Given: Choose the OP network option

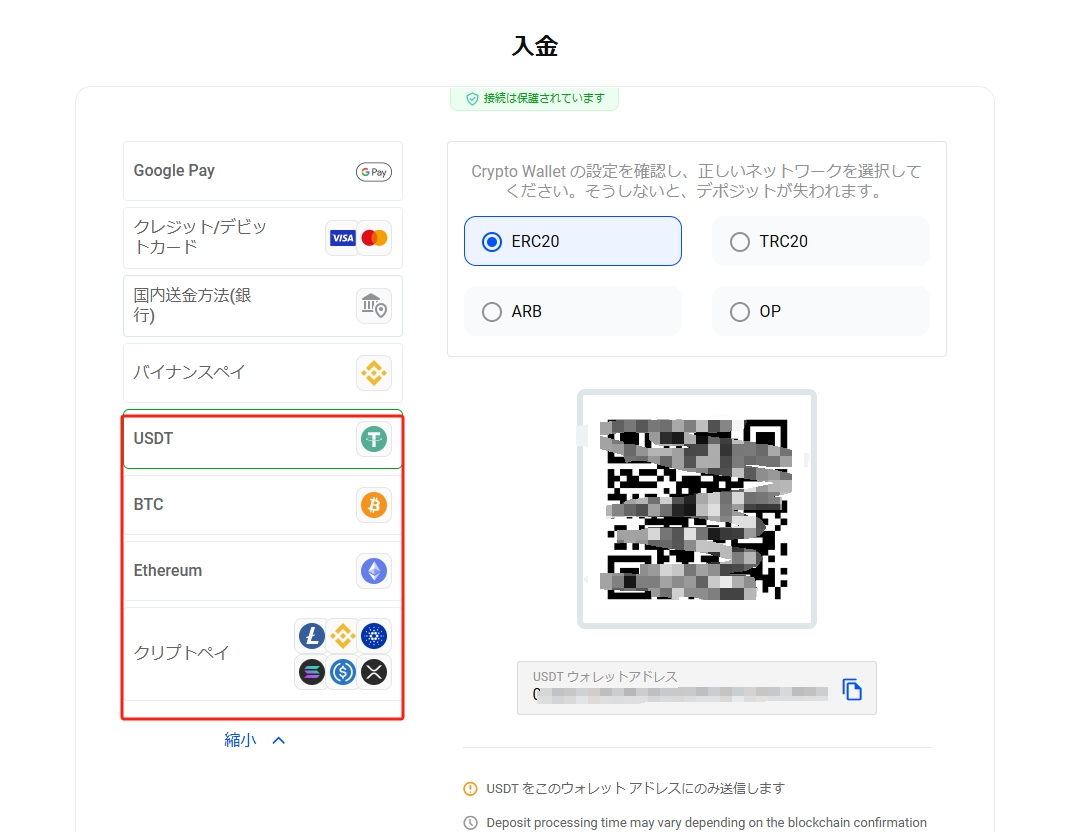Looking at the screenshot, I should coord(740,312).
